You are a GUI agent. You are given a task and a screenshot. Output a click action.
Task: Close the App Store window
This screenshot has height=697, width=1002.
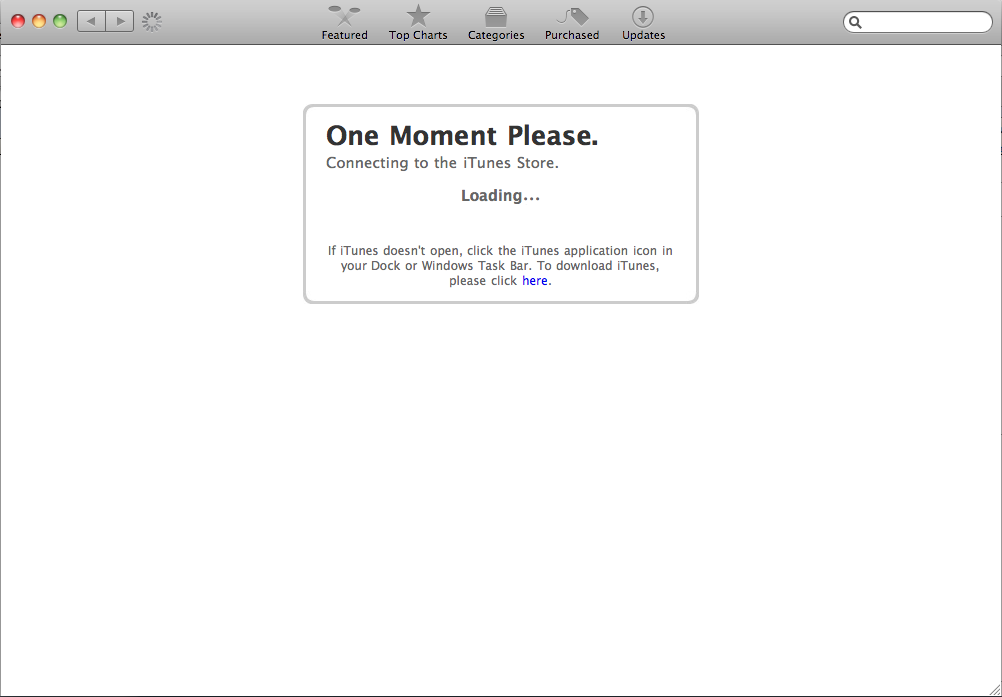19,21
